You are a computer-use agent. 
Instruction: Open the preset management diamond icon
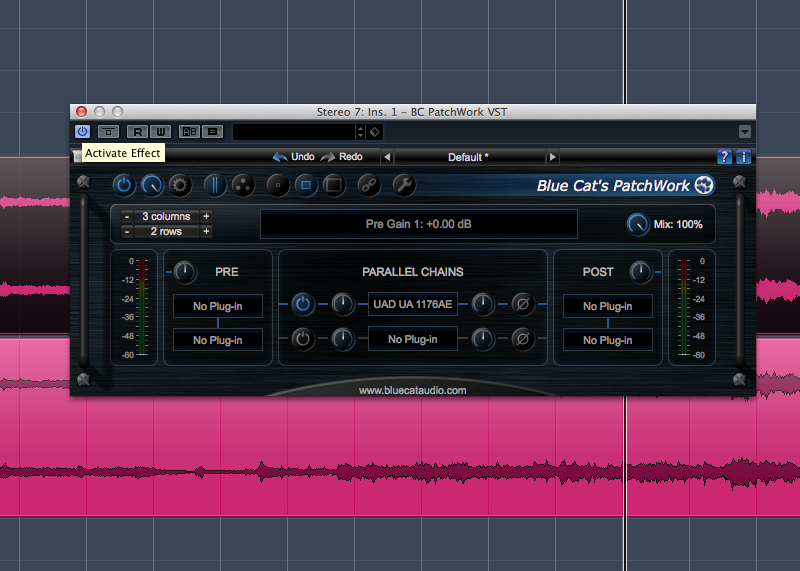click(374, 132)
